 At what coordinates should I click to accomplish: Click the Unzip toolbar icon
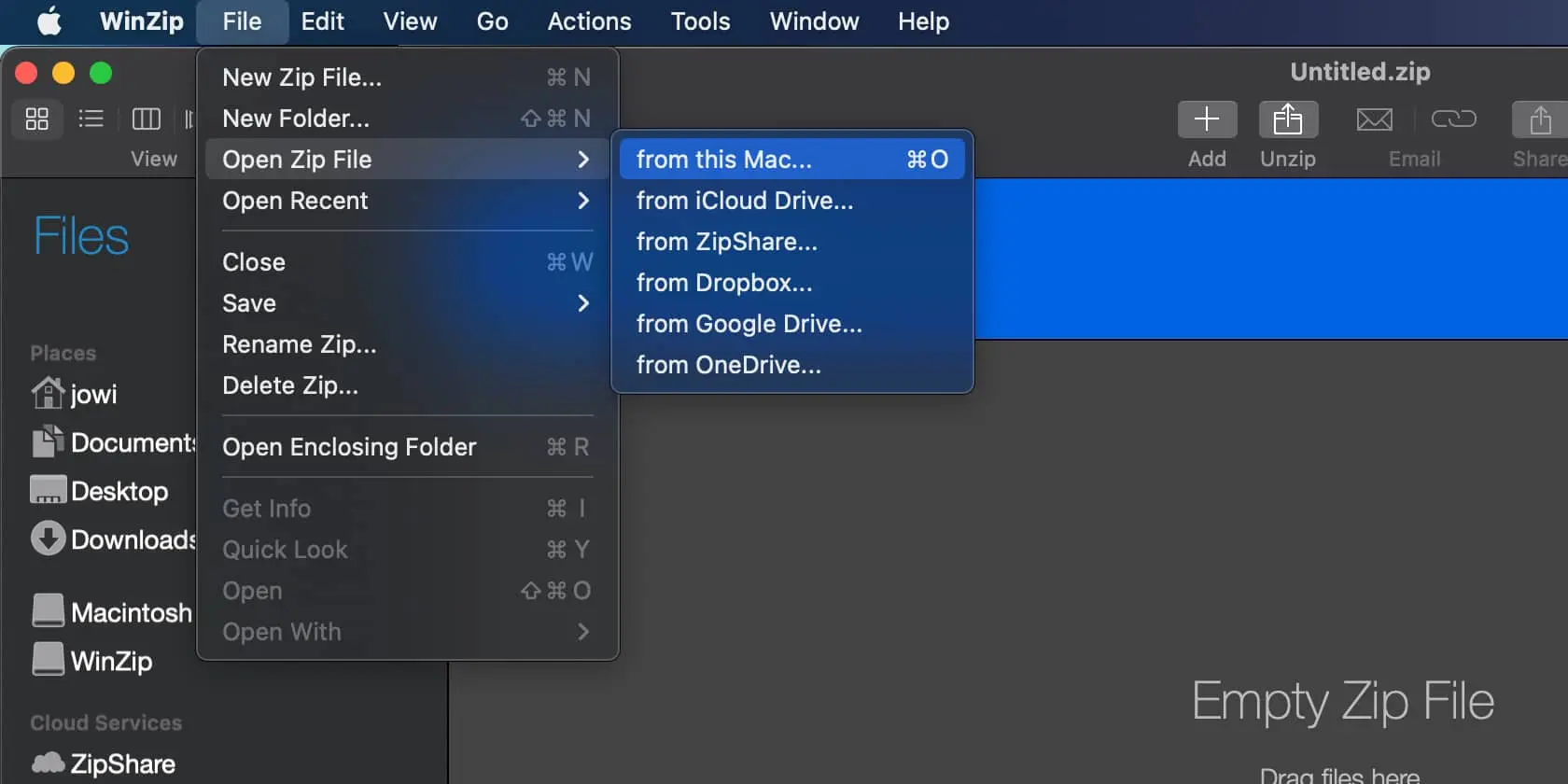[x=1288, y=119]
